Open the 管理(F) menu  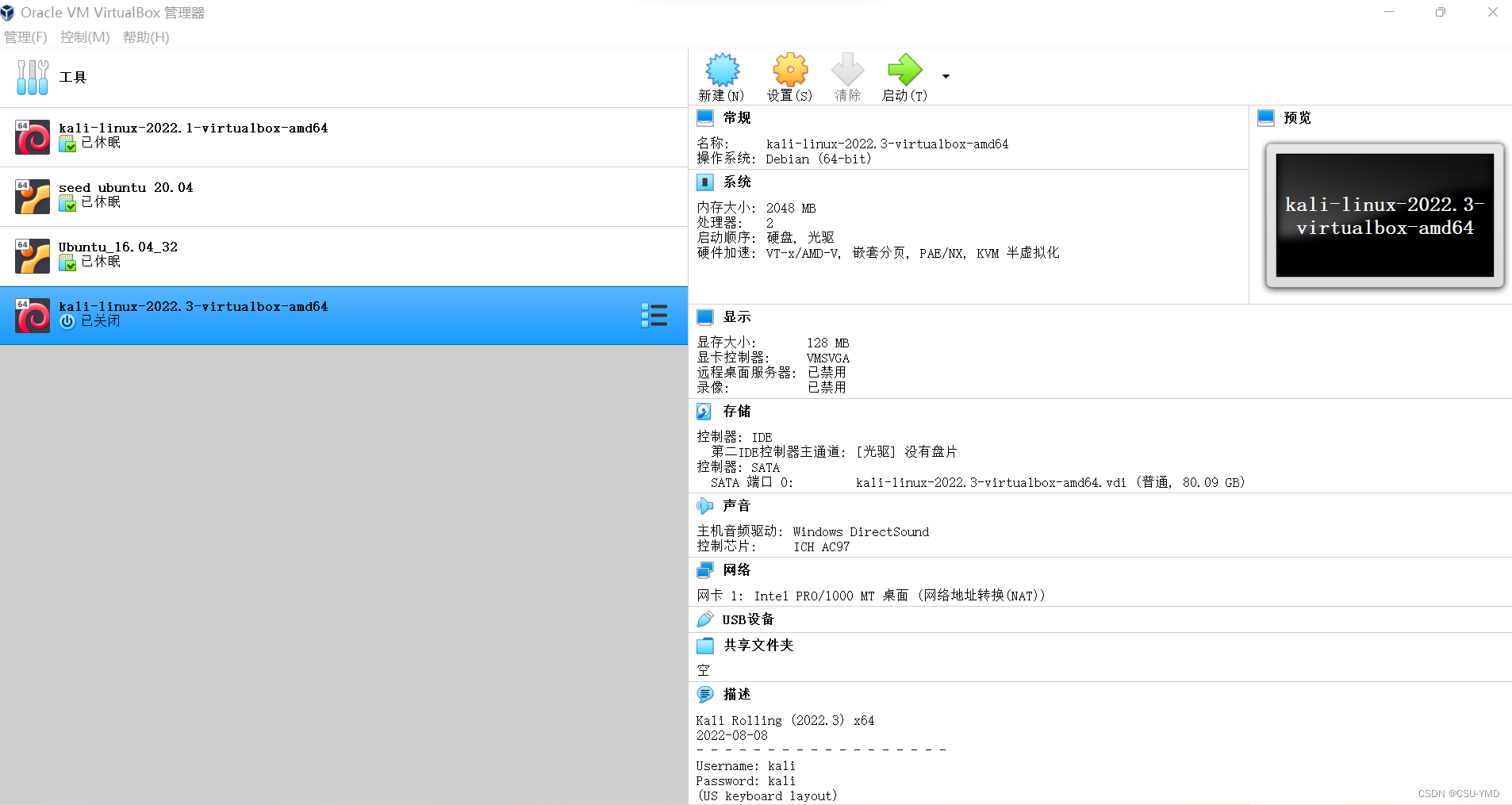(25, 37)
